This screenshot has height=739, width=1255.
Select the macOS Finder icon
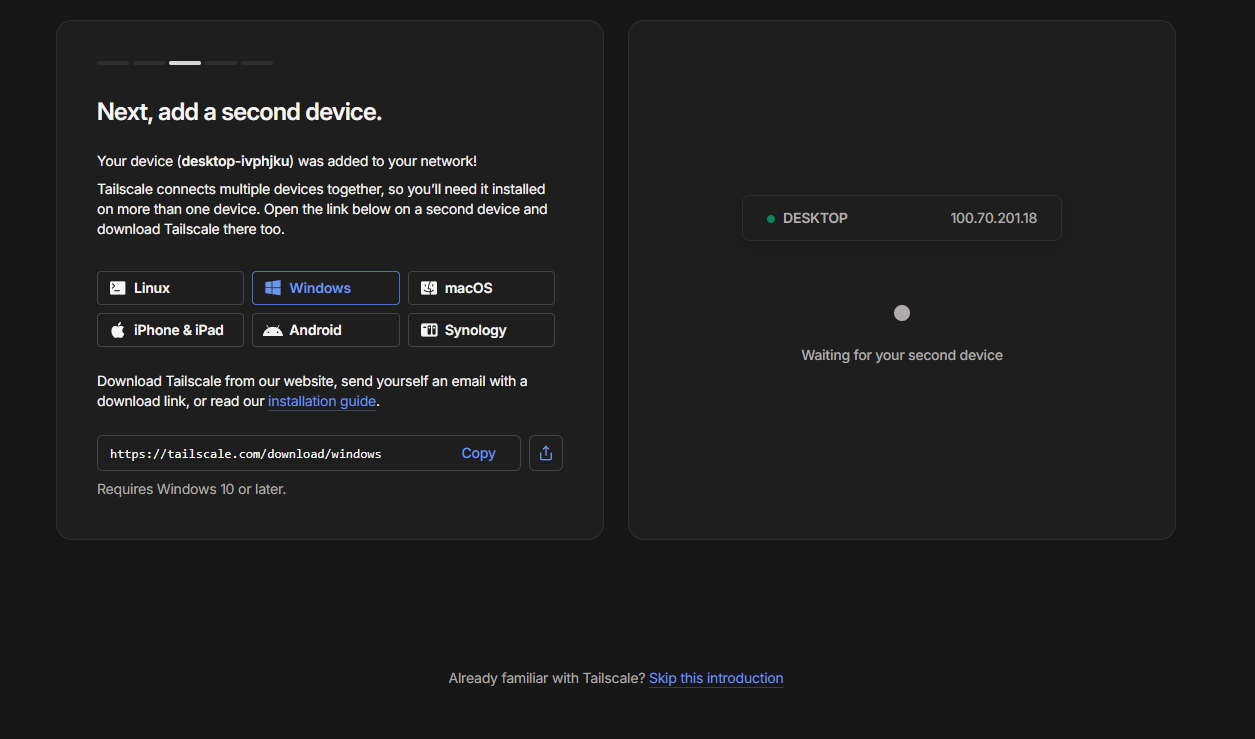(429, 288)
